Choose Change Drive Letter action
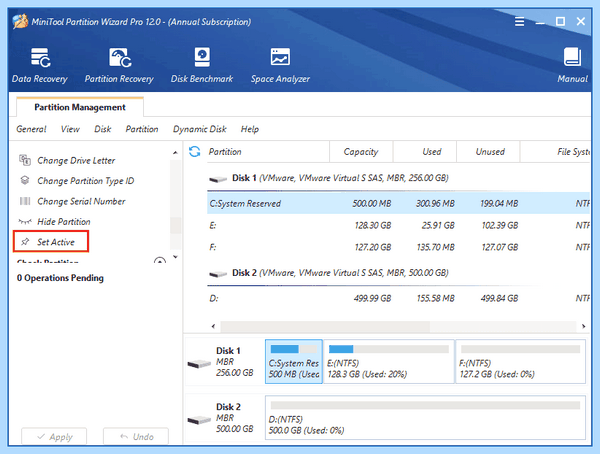 pyautogui.click(x=76, y=160)
